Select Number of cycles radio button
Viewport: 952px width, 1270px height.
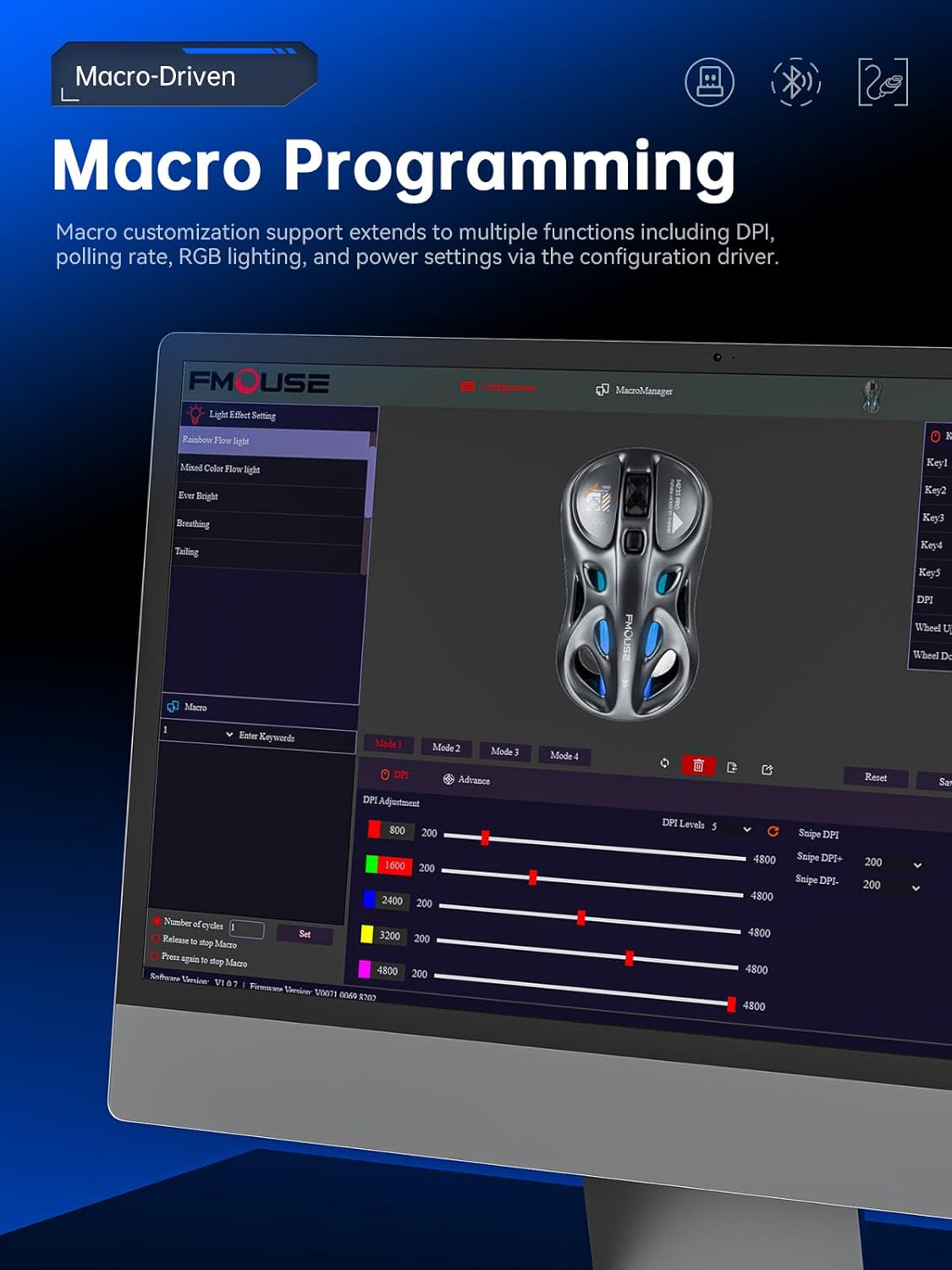[x=157, y=921]
